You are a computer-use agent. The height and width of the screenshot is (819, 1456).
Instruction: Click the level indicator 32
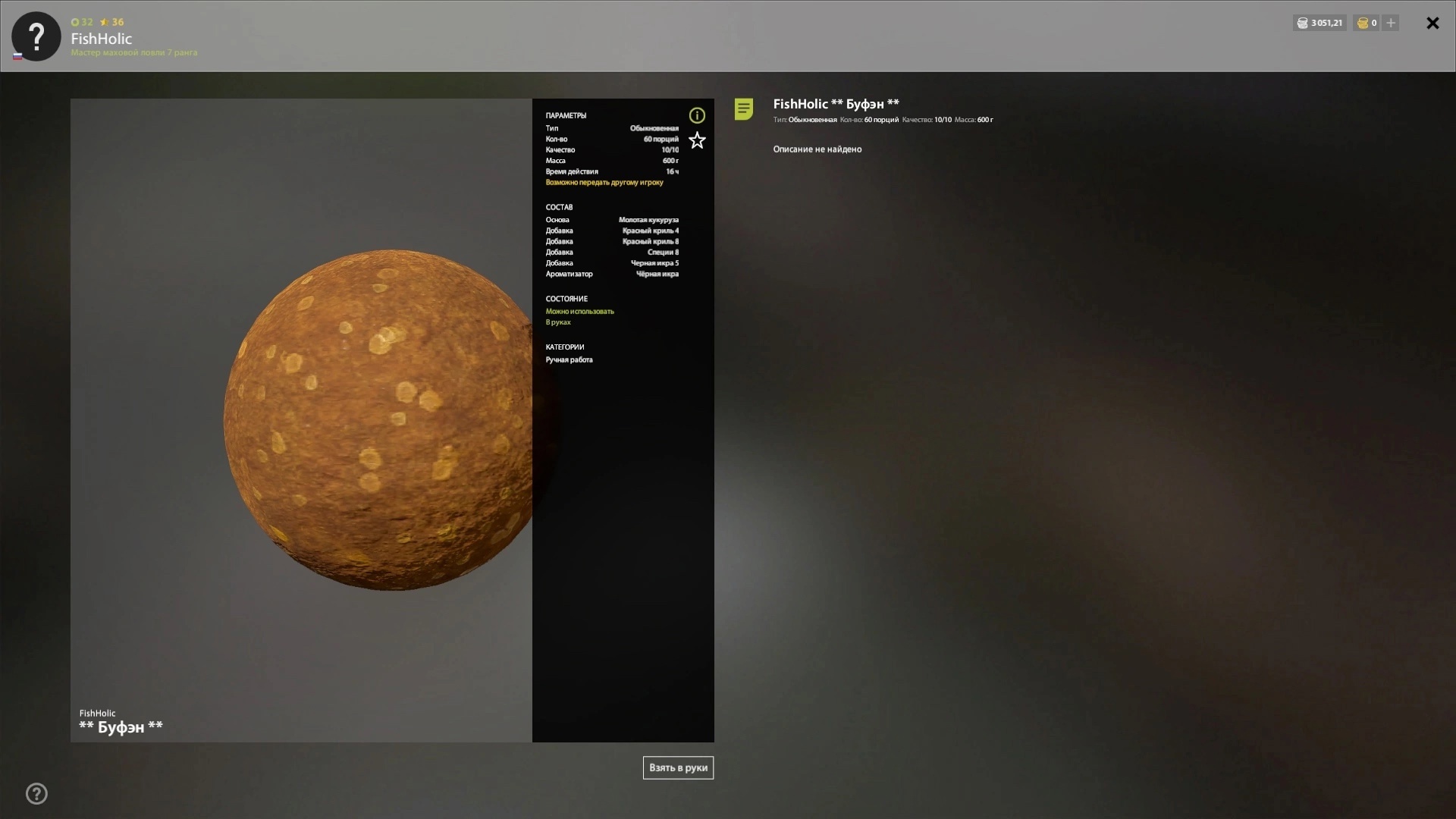pos(82,22)
